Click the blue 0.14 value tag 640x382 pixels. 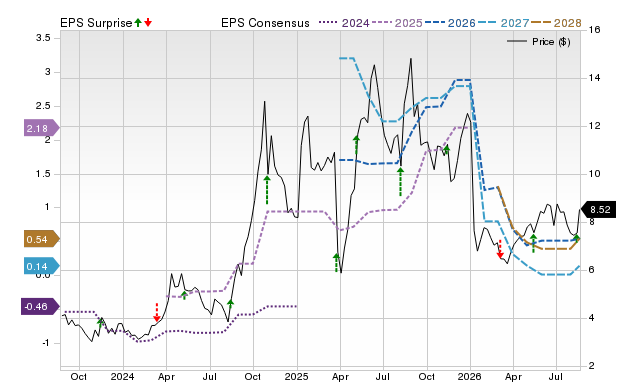coord(42,266)
